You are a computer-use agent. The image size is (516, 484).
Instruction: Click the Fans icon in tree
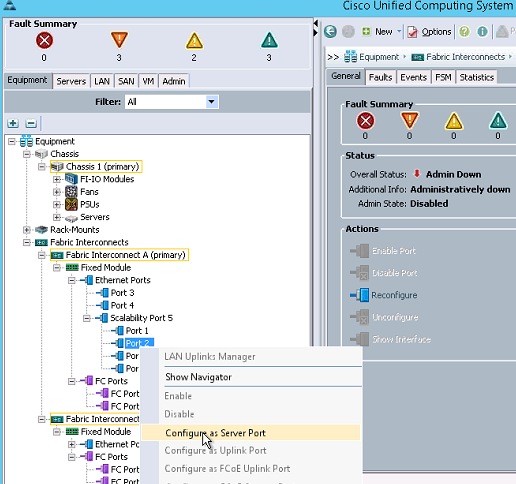71,192
